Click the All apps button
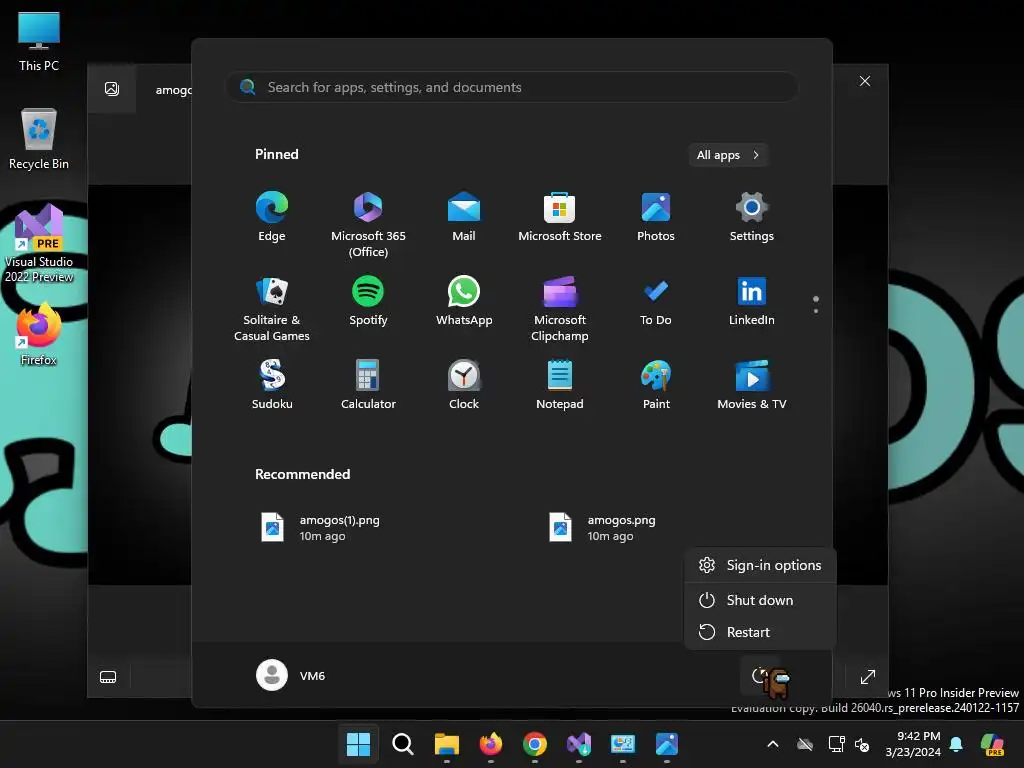Viewport: 1024px width, 768px height. [x=728, y=155]
